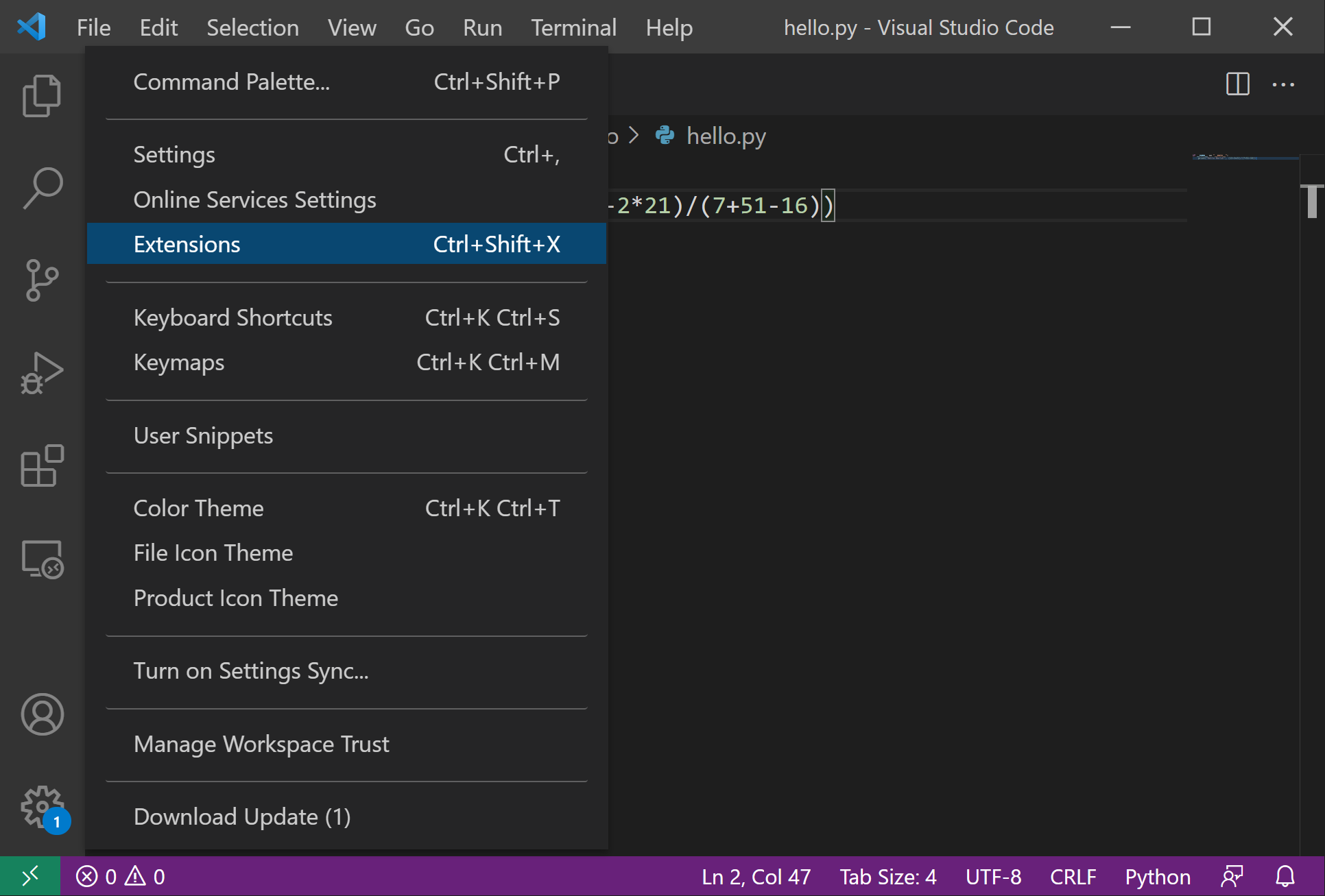Image resolution: width=1325 pixels, height=896 pixels.
Task: Open the Extensions view icon in activity bar
Action: 42,465
